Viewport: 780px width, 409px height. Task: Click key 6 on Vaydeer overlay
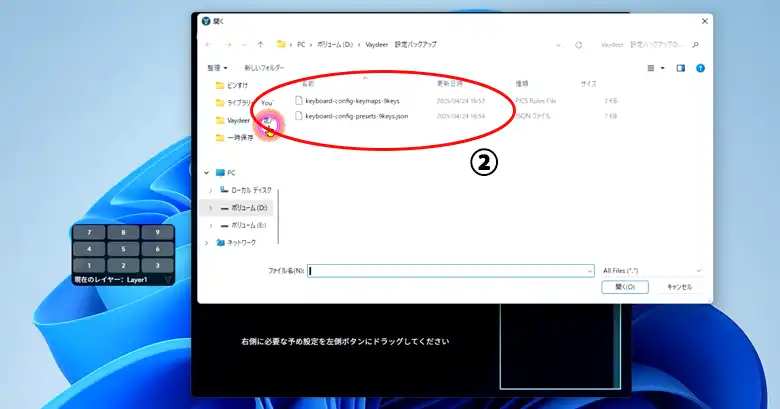pyautogui.click(x=157, y=249)
